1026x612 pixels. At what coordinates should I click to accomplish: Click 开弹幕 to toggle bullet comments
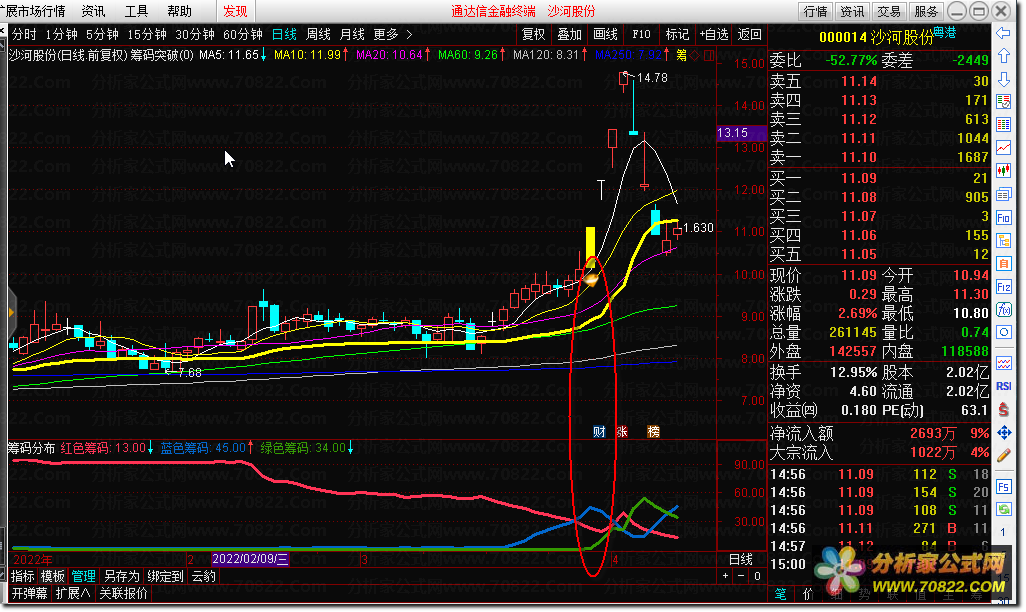pyautogui.click(x=29, y=593)
